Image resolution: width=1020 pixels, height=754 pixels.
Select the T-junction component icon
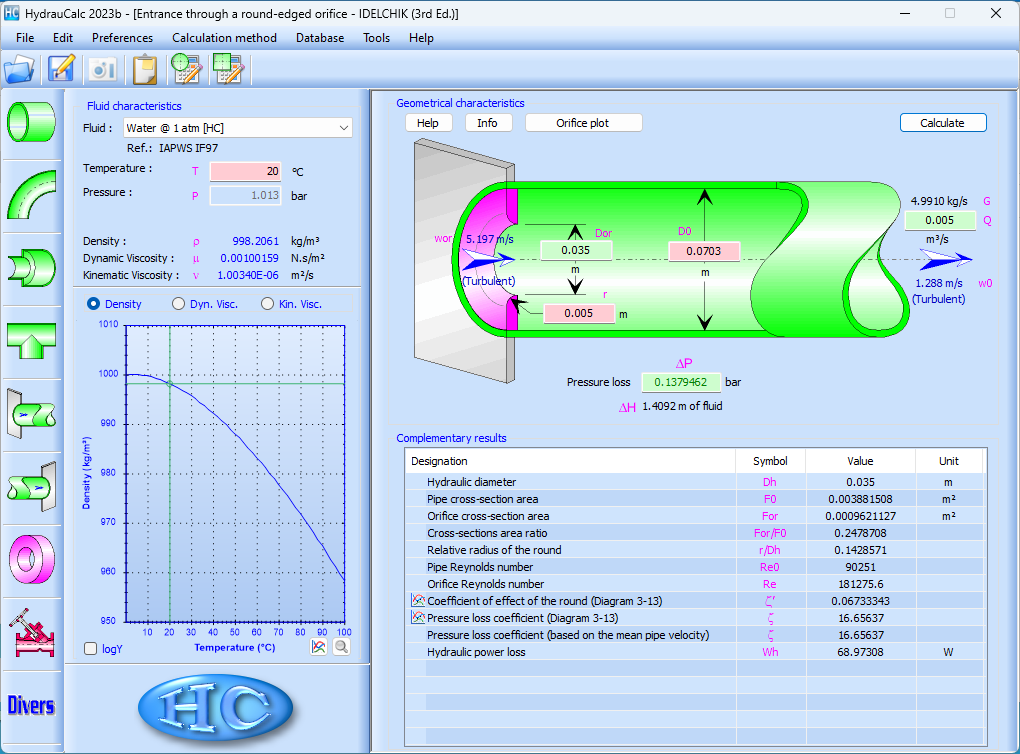coord(31,340)
